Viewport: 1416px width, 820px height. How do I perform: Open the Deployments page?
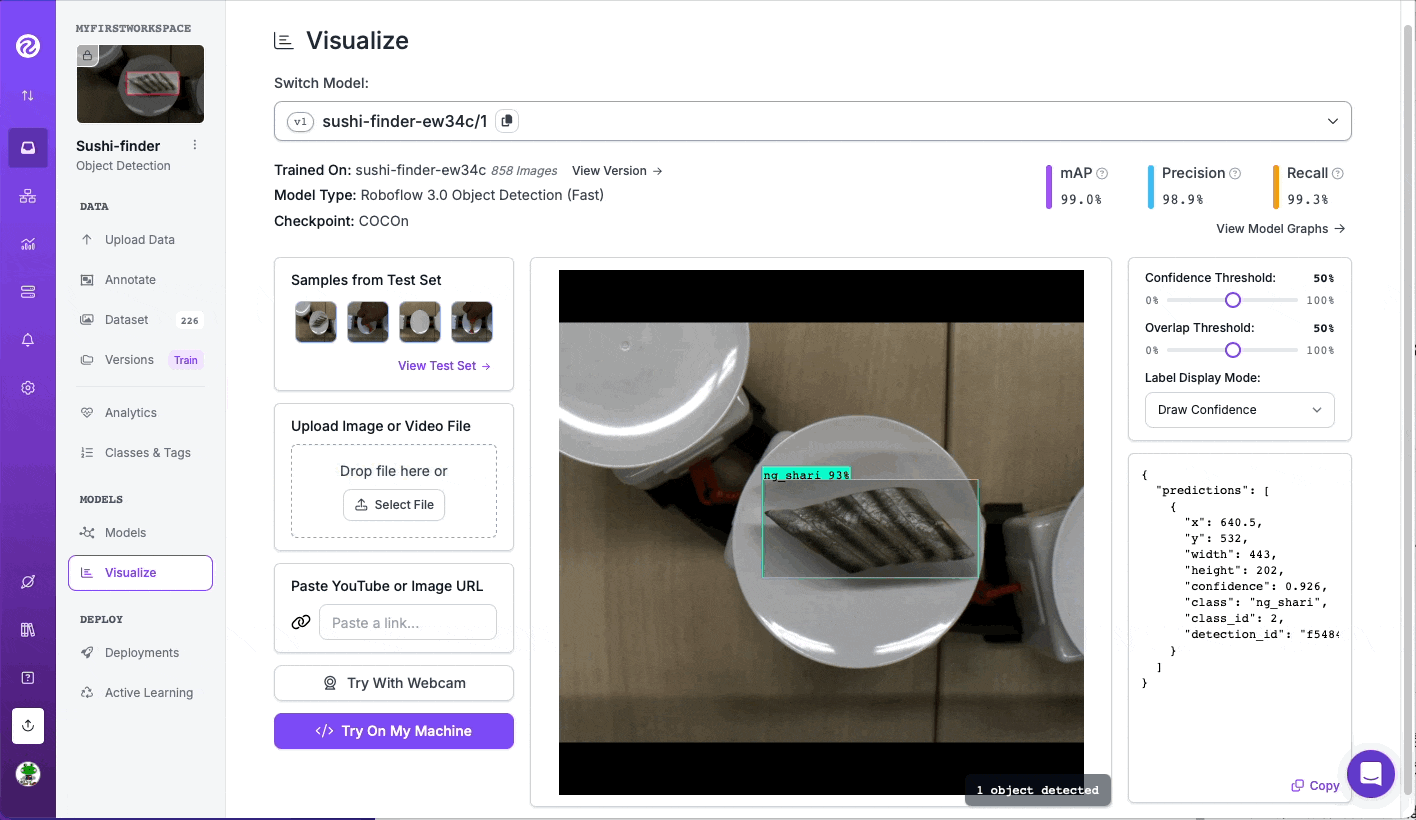[x=140, y=653]
